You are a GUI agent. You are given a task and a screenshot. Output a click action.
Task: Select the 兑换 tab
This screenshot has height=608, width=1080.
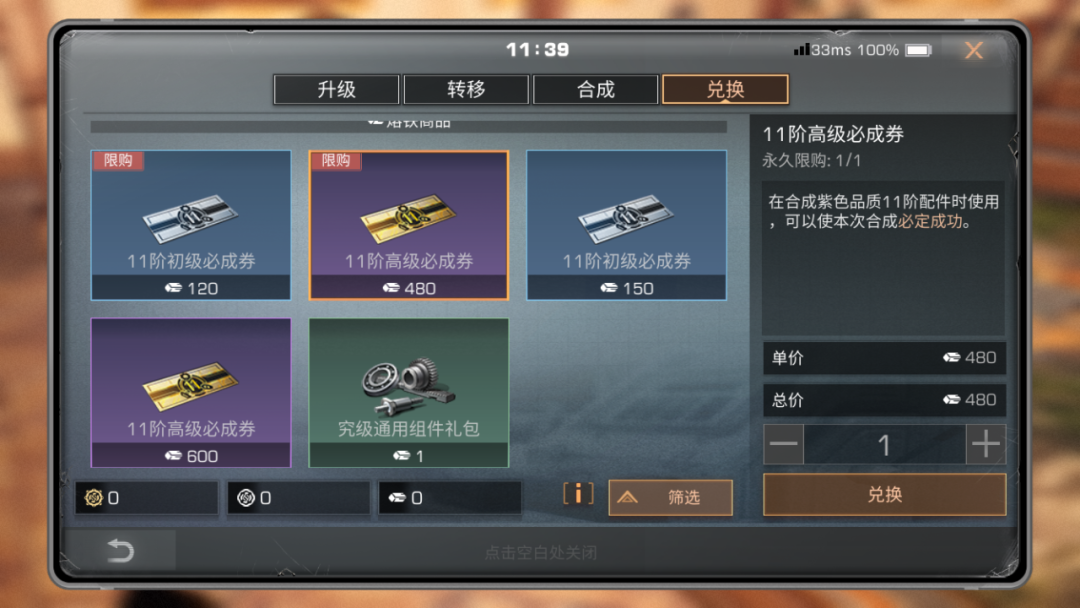[725, 90]
